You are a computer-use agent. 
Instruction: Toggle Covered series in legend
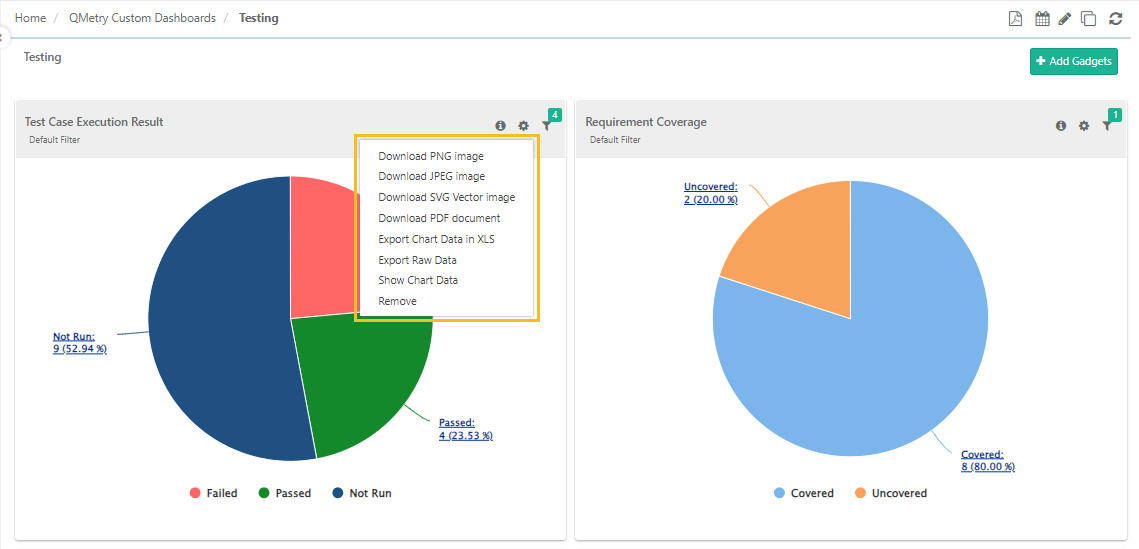803,493
